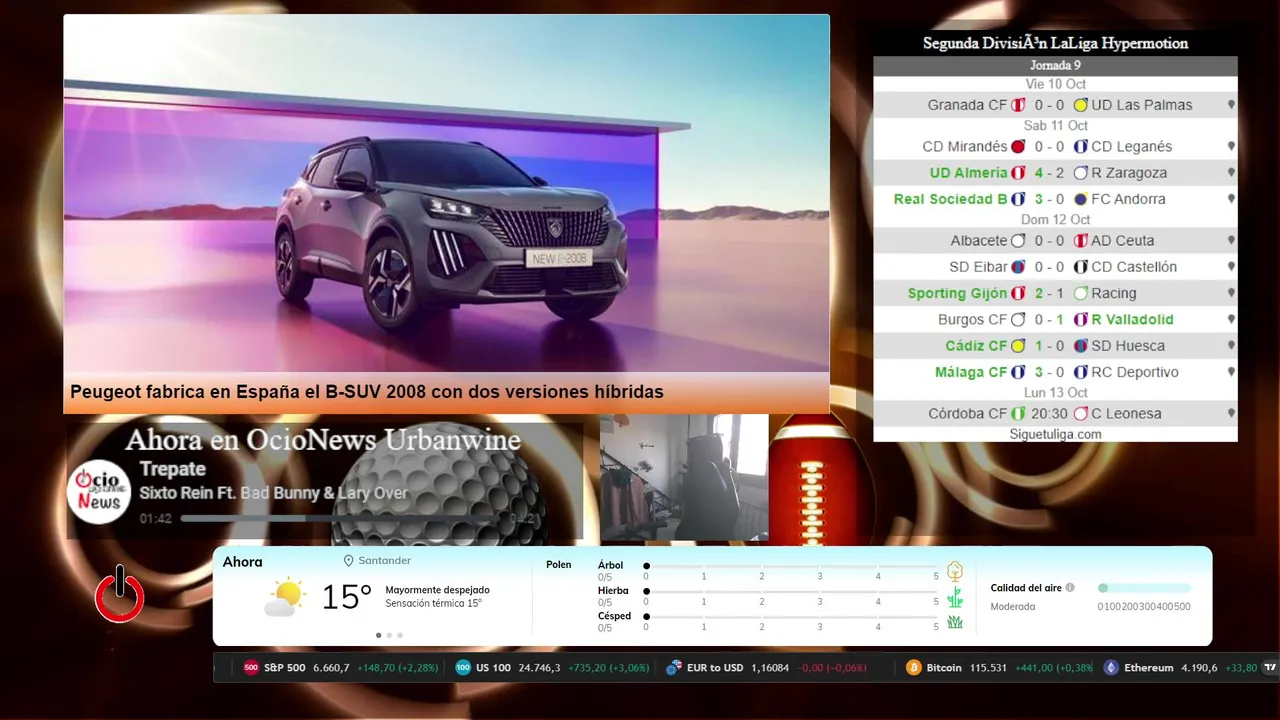The image size is (1280, 720).
Task: Click the 'Málaga CF' team name
Action: pos(971,372)
